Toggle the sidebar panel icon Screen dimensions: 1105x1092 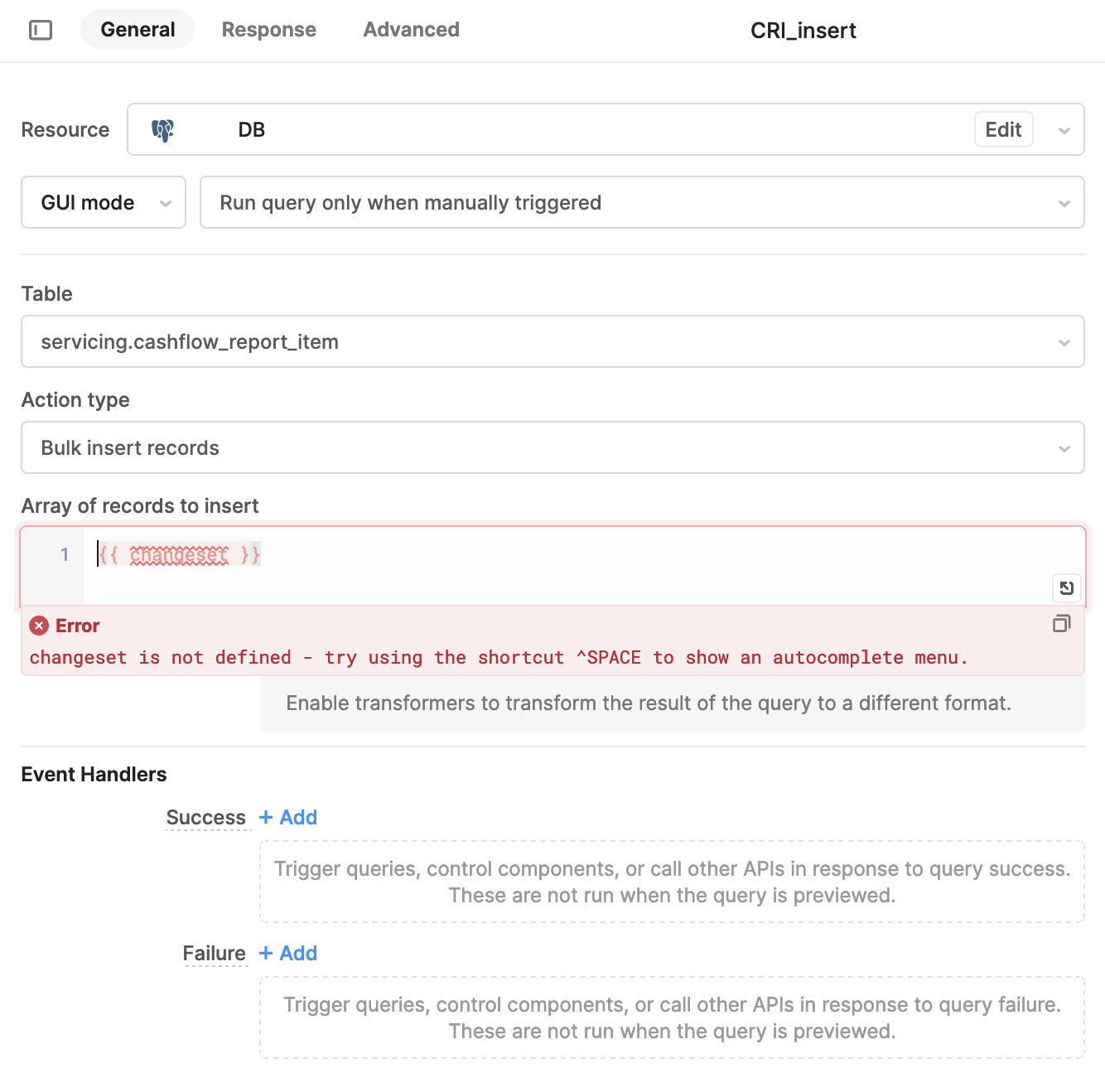(x=41, y=31)
